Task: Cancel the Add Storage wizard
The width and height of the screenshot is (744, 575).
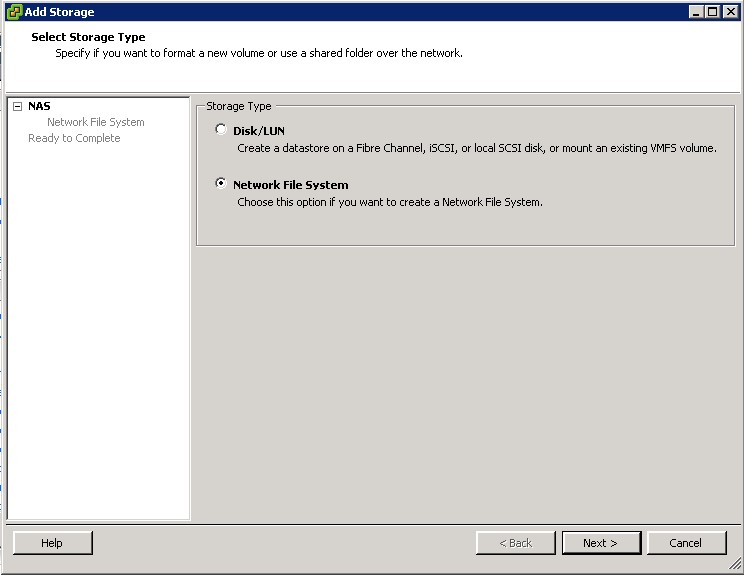Action: coord(686,543)
